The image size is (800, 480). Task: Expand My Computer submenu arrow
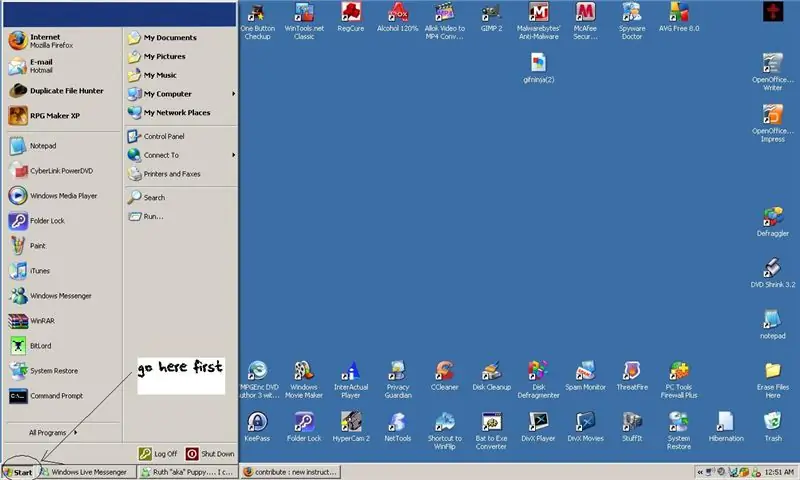click(233, 94)
